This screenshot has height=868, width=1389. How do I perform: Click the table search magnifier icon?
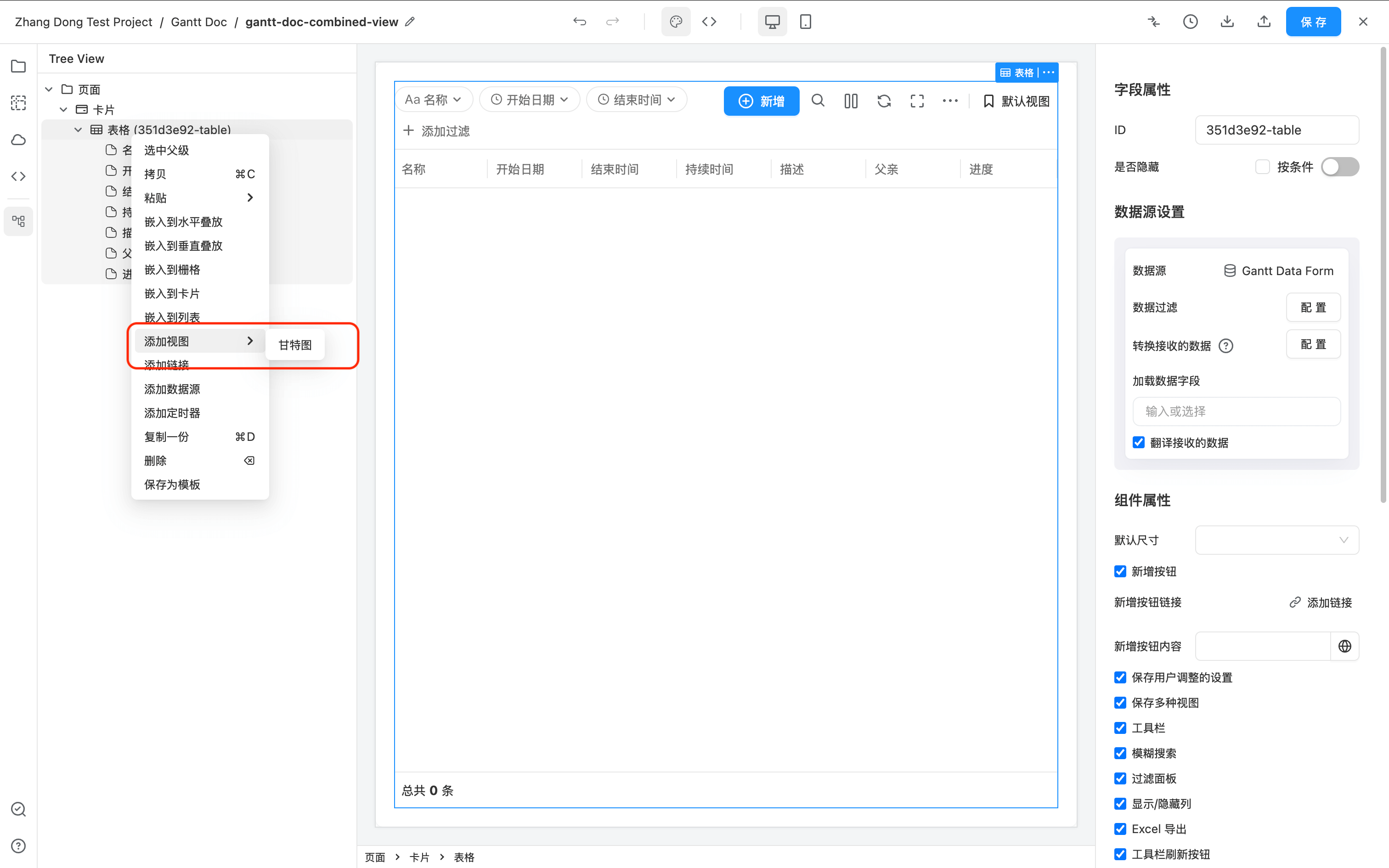[x=818, y=101]
